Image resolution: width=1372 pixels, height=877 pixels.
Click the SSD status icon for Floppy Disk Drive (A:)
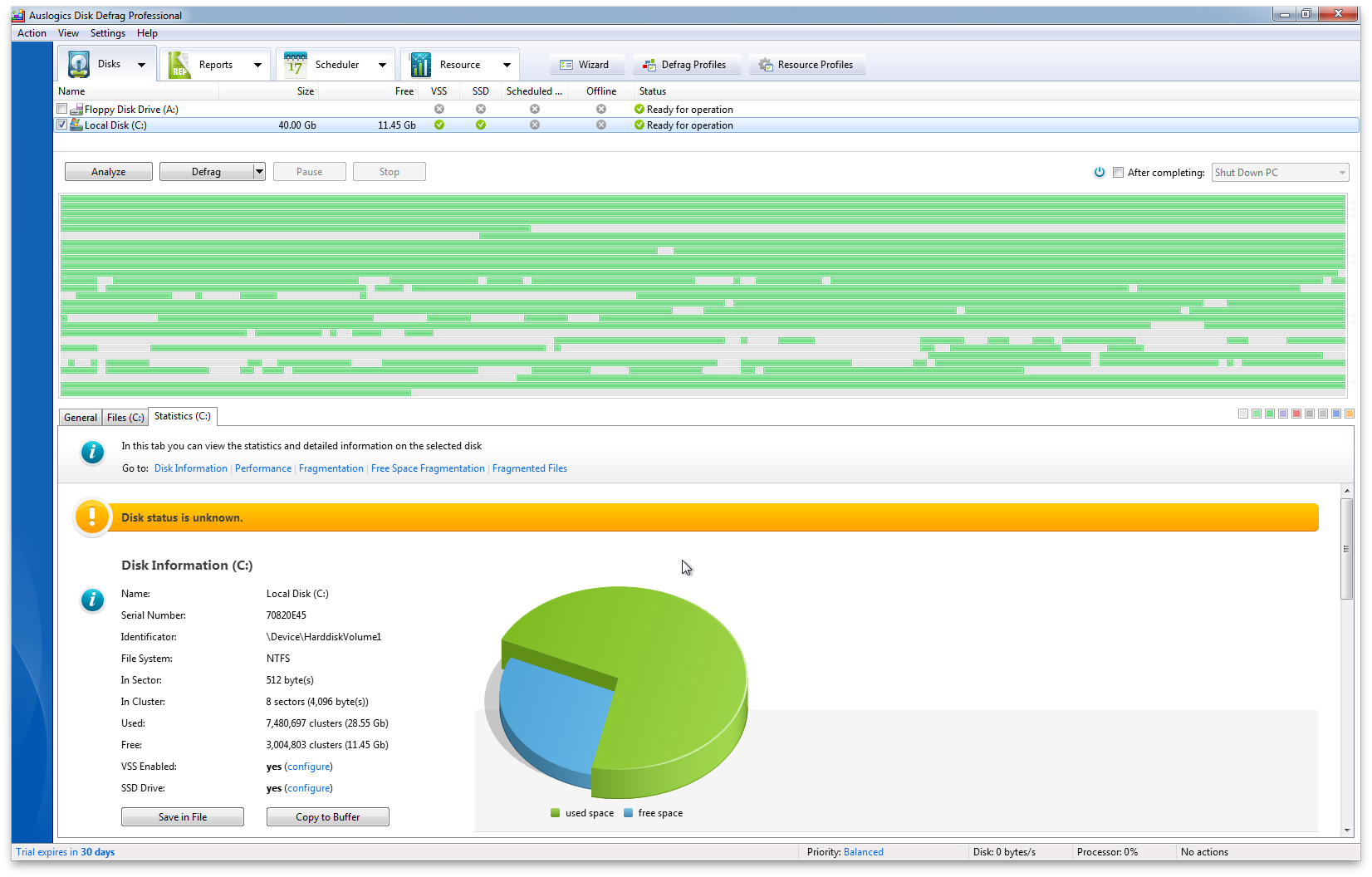[481, 109]
